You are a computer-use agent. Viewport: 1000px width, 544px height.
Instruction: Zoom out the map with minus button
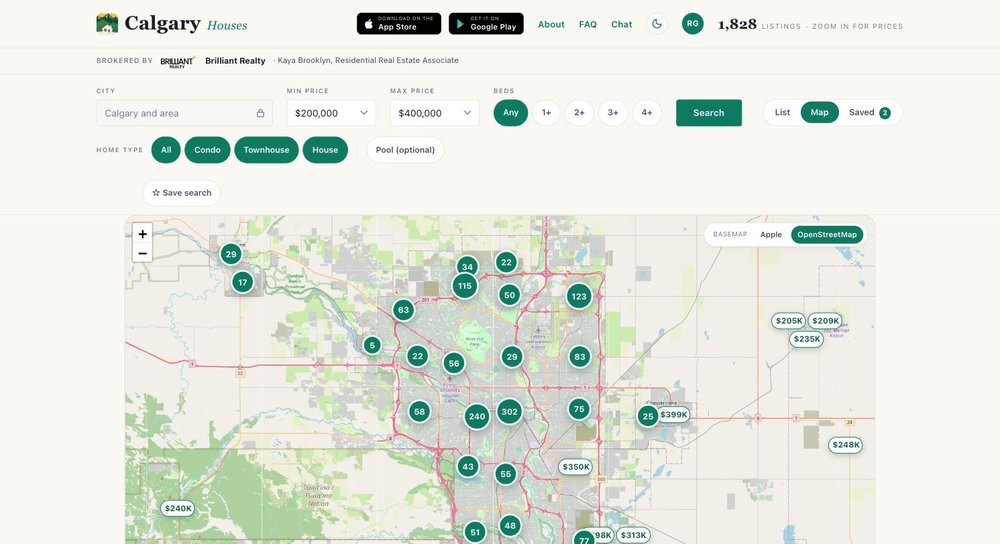coord(142,253)
